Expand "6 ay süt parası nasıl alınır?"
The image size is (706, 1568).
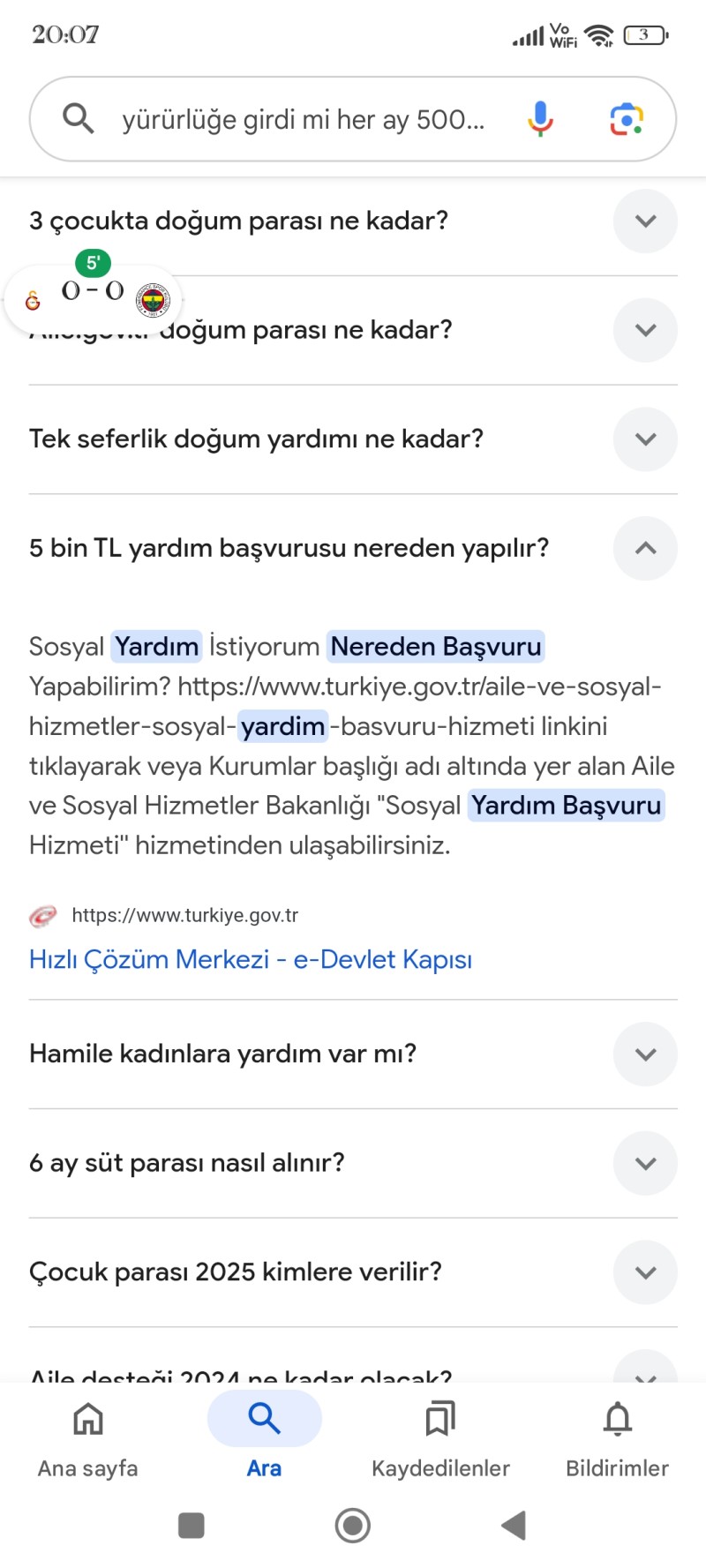point(645,1163)
